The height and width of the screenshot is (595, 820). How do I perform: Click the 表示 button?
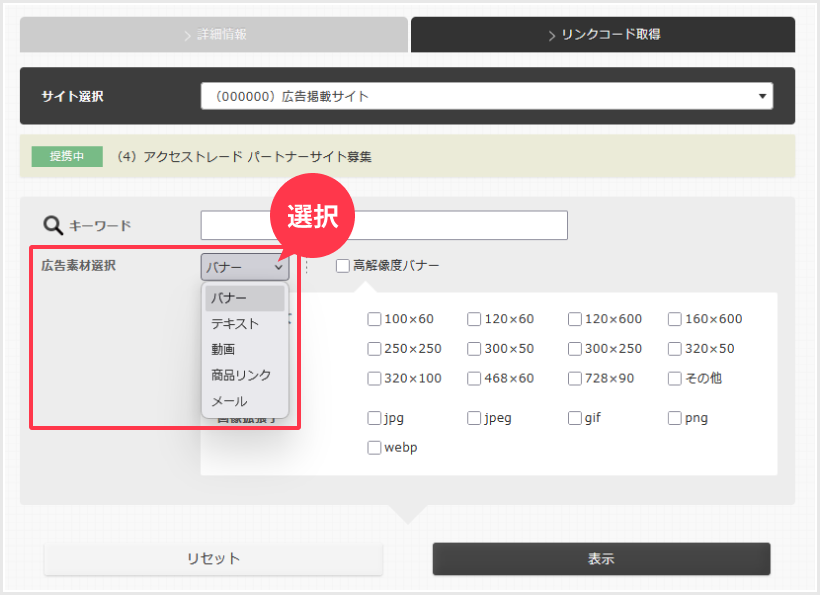tap(601, 559)
